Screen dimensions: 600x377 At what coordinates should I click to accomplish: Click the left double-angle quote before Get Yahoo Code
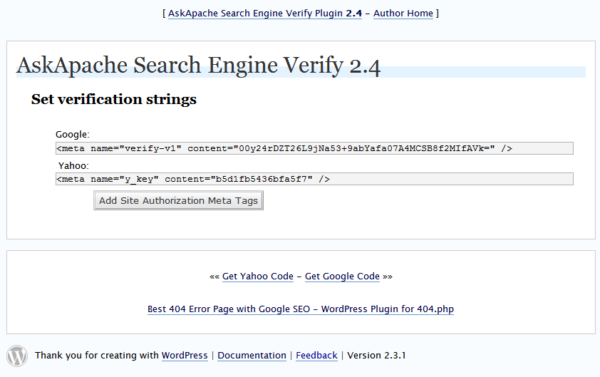(x=214, y=277)
